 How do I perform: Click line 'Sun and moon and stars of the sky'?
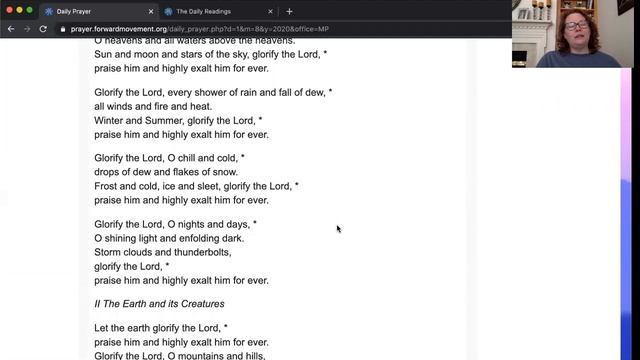click(x=211, y=54)
